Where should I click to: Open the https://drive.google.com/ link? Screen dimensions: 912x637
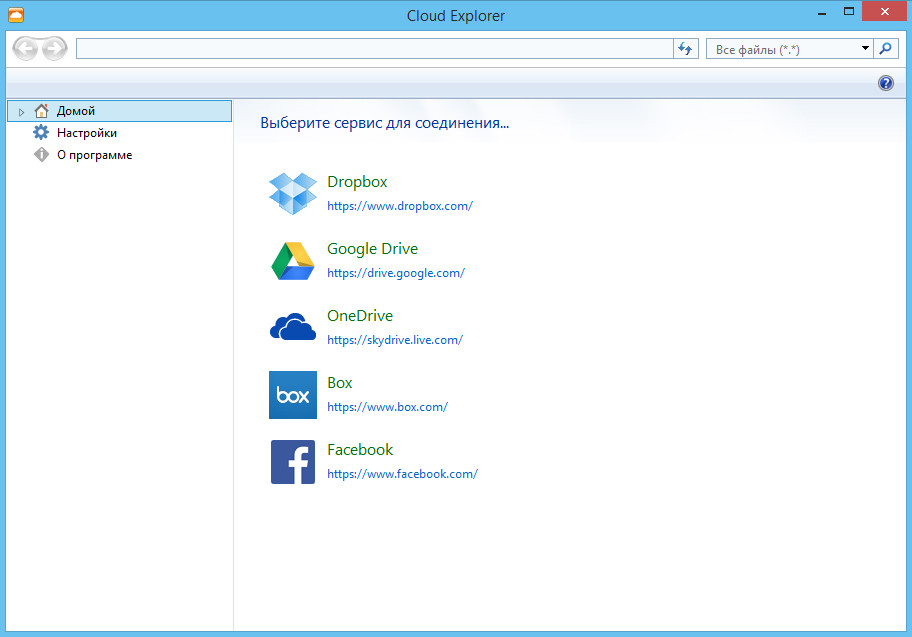coord(396,273)
